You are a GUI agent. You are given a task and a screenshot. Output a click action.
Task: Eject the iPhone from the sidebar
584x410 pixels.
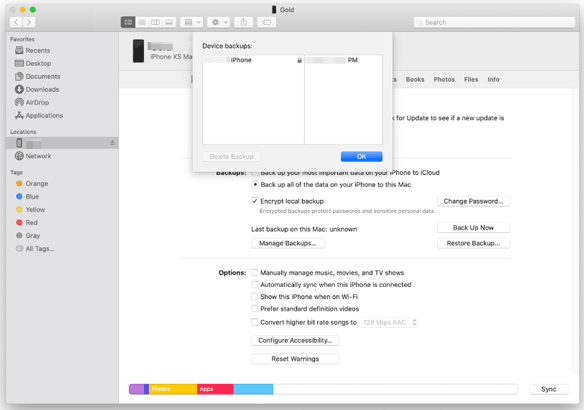[x=112, y=143]
